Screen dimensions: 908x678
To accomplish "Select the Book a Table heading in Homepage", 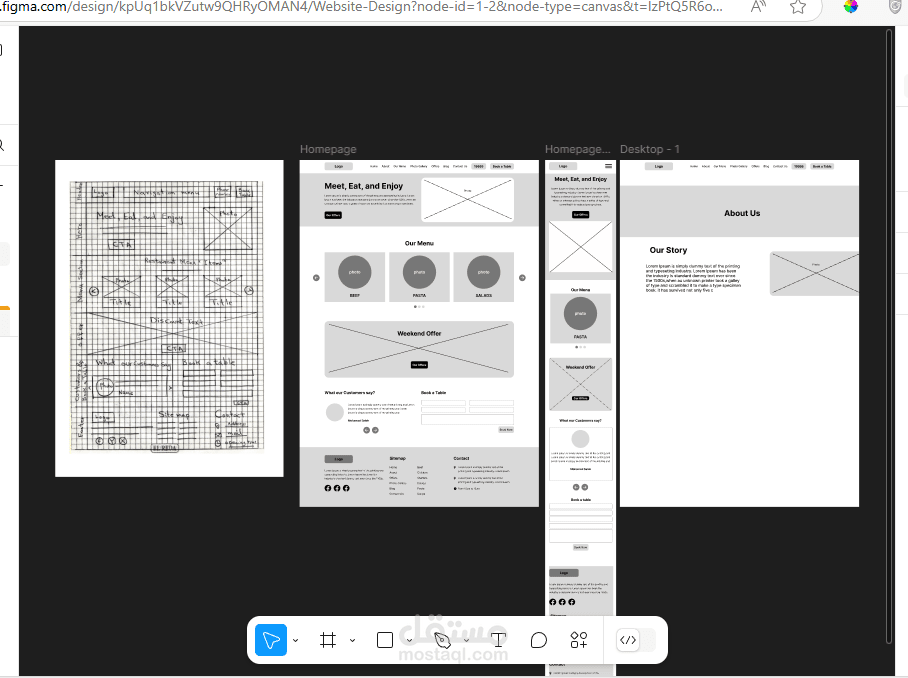I will 433,393.
